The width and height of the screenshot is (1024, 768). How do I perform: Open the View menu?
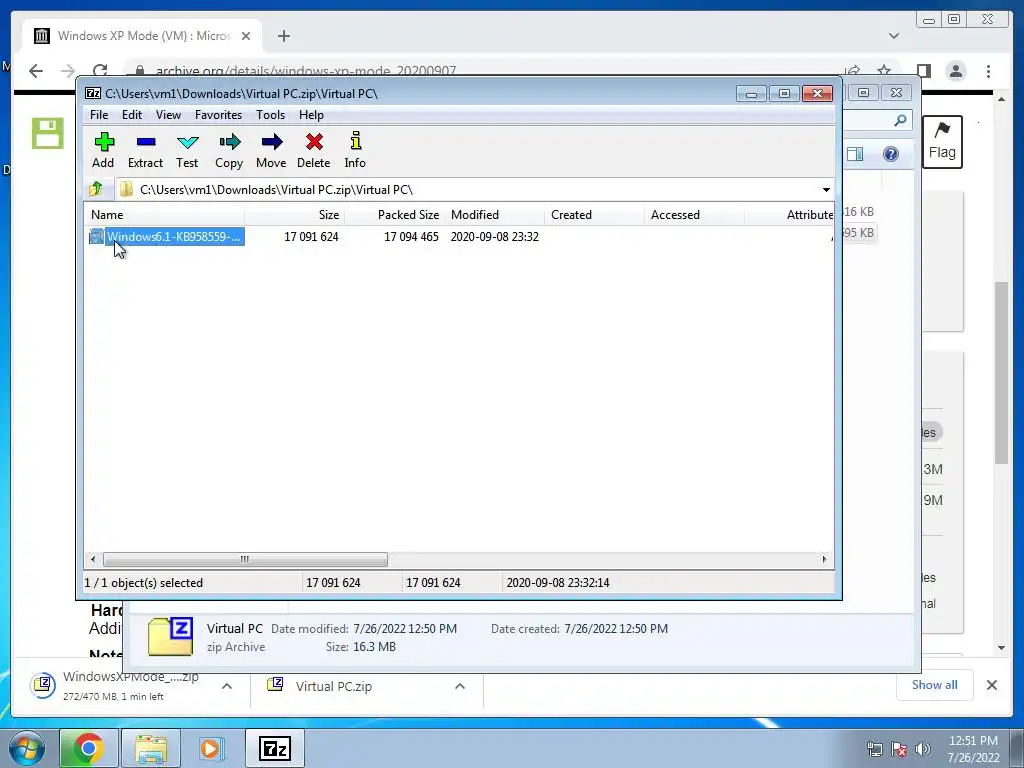coord(168,115)
